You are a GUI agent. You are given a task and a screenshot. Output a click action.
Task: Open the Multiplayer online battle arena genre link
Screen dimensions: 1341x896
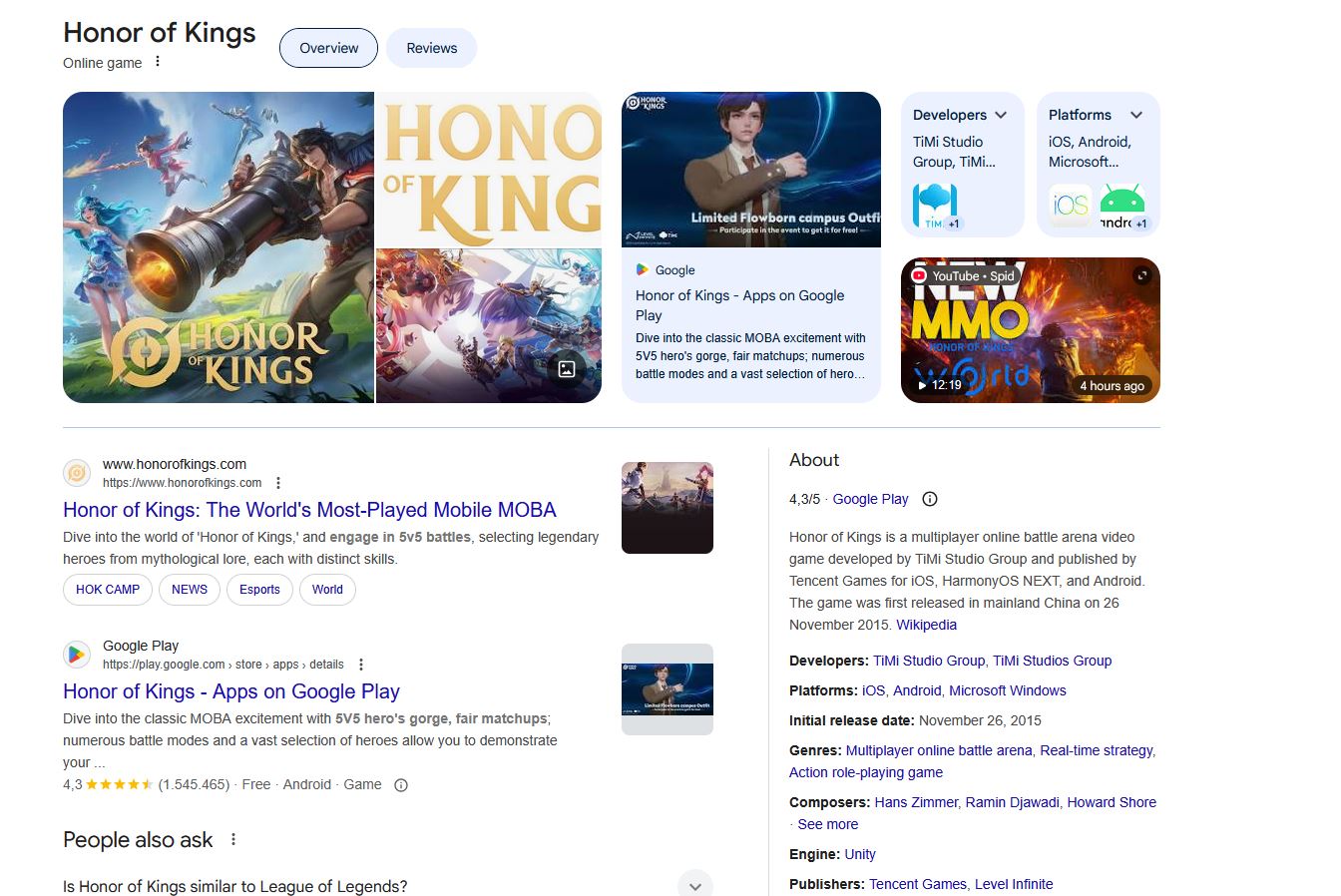pos(939,750)
